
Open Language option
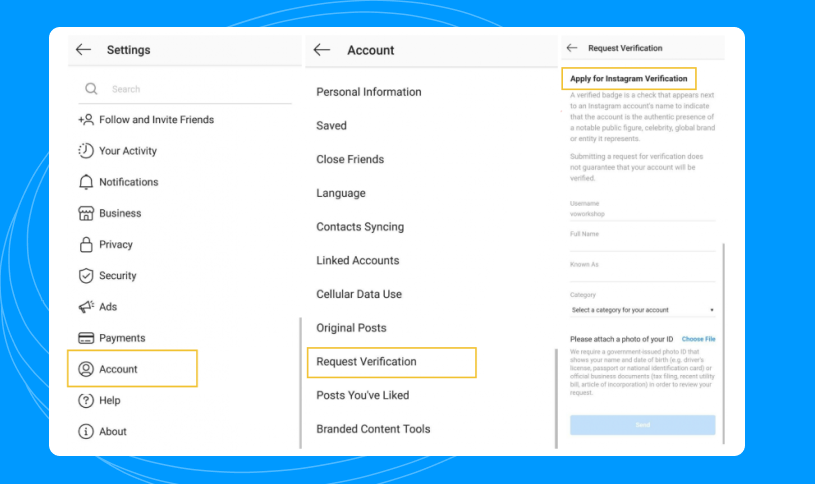(x=340, y=193)
